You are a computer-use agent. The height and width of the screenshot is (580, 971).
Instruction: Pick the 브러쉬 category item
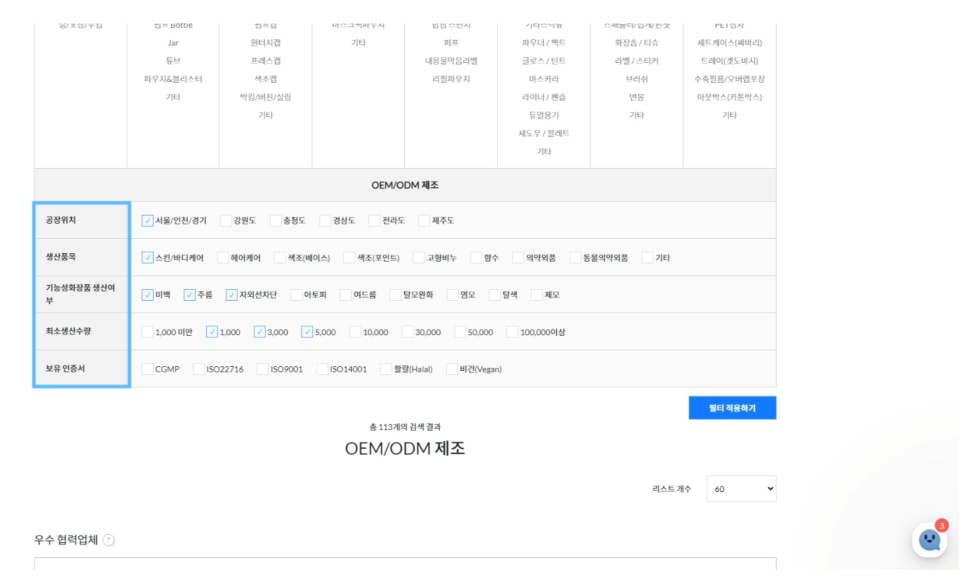(x=636, y=77)
